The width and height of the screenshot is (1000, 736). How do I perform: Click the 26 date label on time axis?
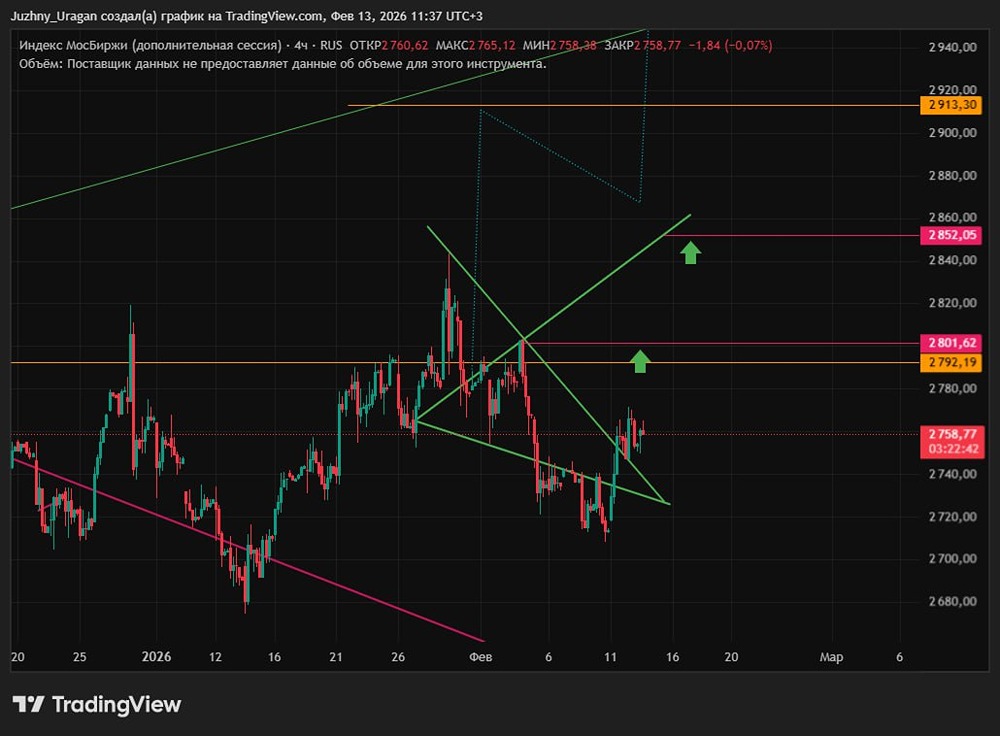pyautogui.click(x=398, y=657)
